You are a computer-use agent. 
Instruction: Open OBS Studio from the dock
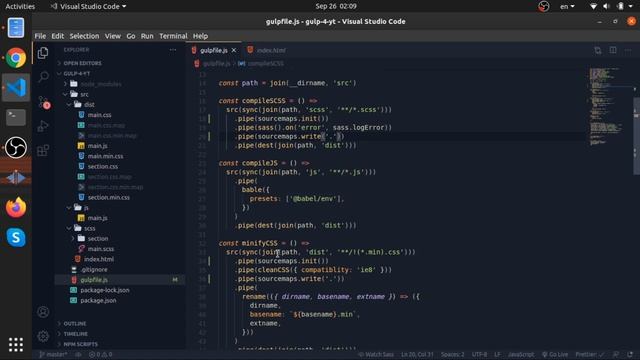[16, 147]
